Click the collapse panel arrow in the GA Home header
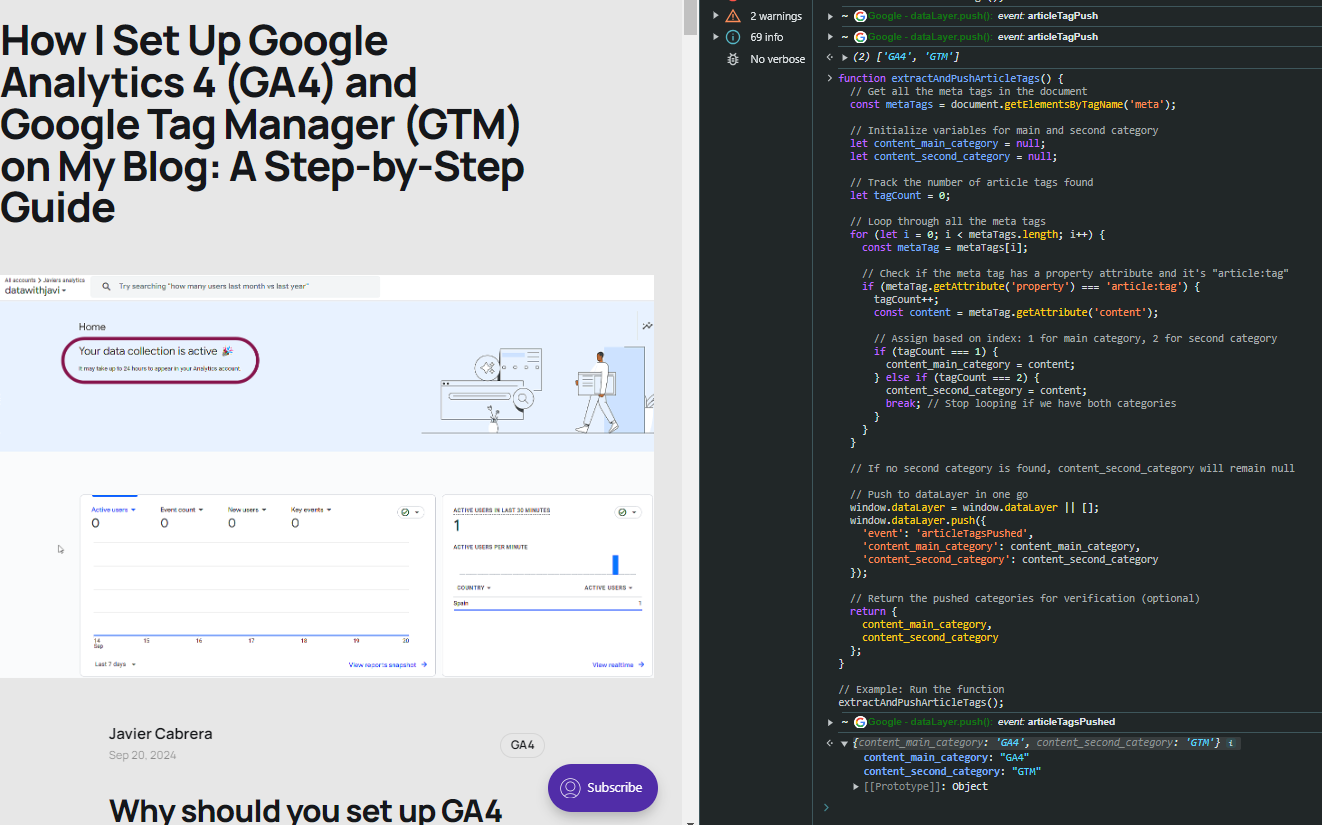 [647, 324]
